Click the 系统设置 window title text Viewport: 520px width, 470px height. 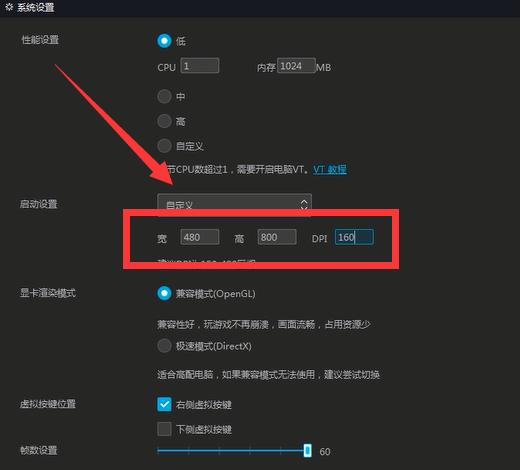[x=36, y=7]
